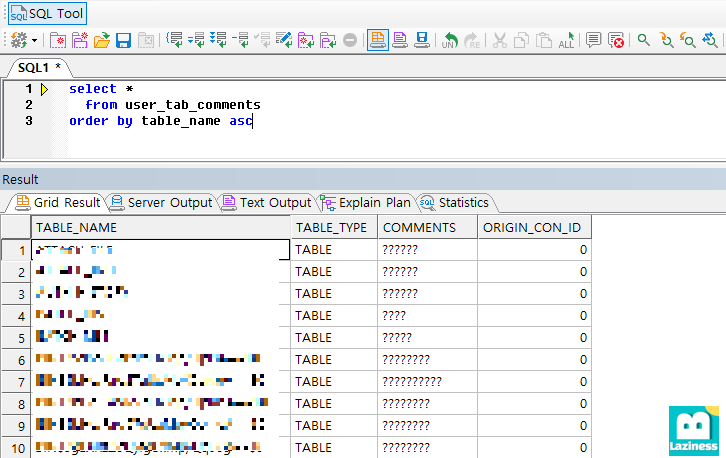Click line number 3 in editor gutter

tap(29, 121)
